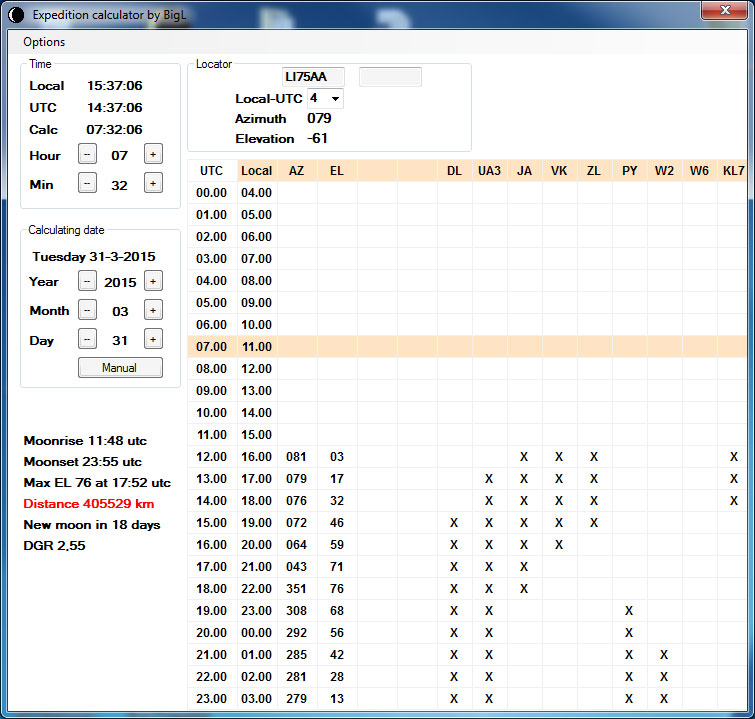
Task: Click the JA column header
Action: coord(524,171)
